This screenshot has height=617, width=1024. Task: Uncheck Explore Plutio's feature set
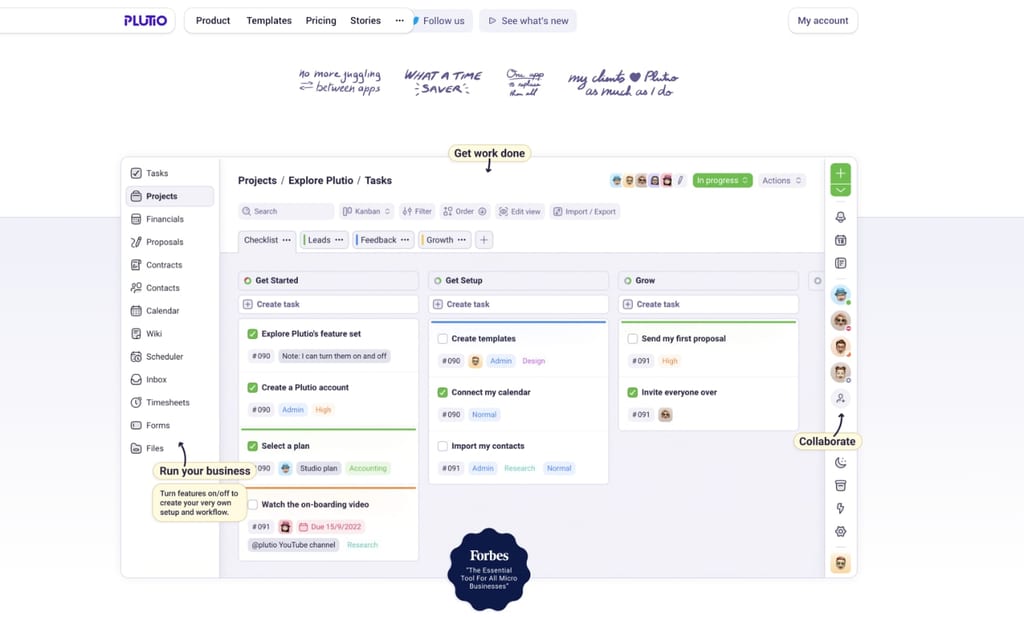253,334
